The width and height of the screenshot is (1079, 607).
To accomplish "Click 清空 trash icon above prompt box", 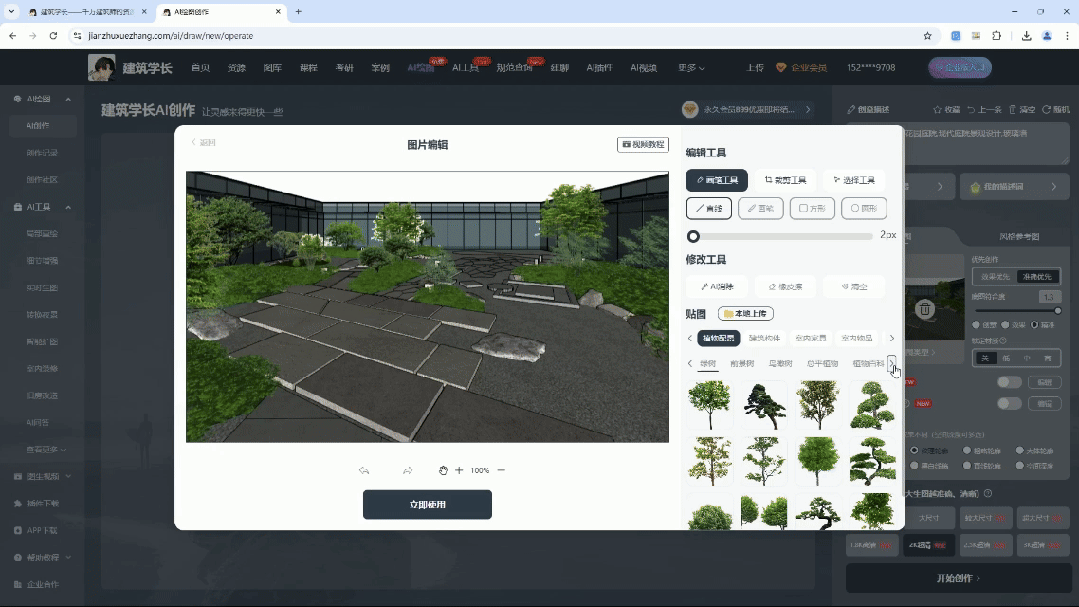I will pyautogui.click(x=1022, y=109).
